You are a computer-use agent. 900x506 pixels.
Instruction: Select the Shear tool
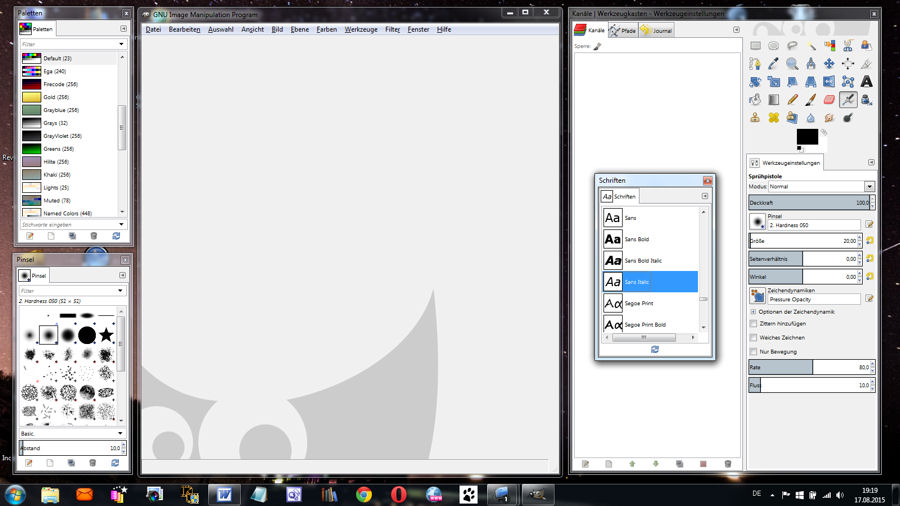point(792,82)
